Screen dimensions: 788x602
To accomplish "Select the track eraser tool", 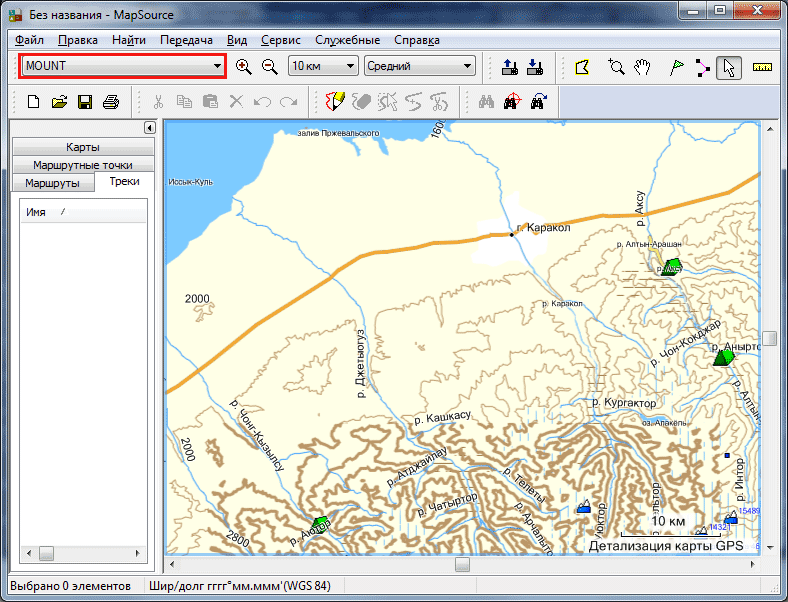I will click(361, 102).
